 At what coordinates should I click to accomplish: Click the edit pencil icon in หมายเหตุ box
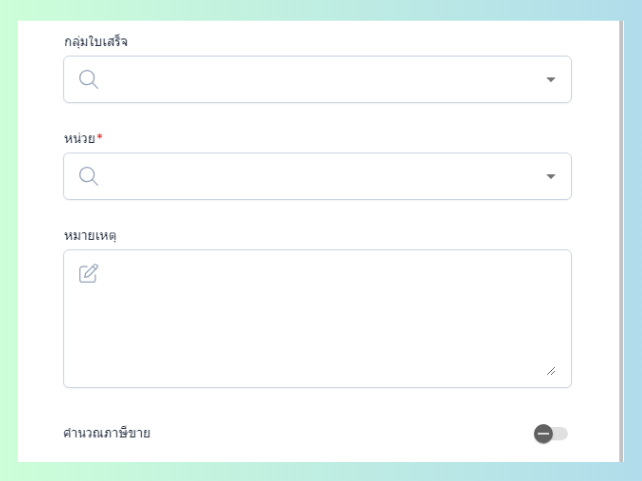tap(89, 273)
